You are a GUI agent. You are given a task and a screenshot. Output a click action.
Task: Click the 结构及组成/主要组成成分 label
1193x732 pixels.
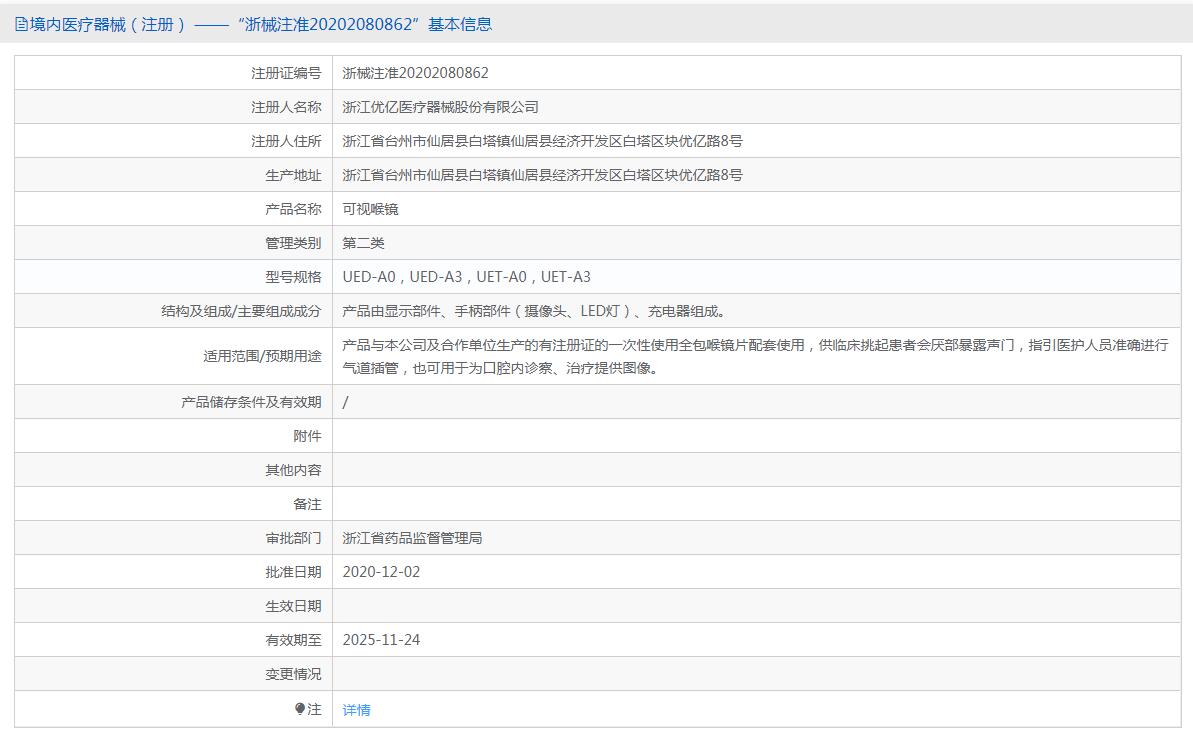point(241,311)
